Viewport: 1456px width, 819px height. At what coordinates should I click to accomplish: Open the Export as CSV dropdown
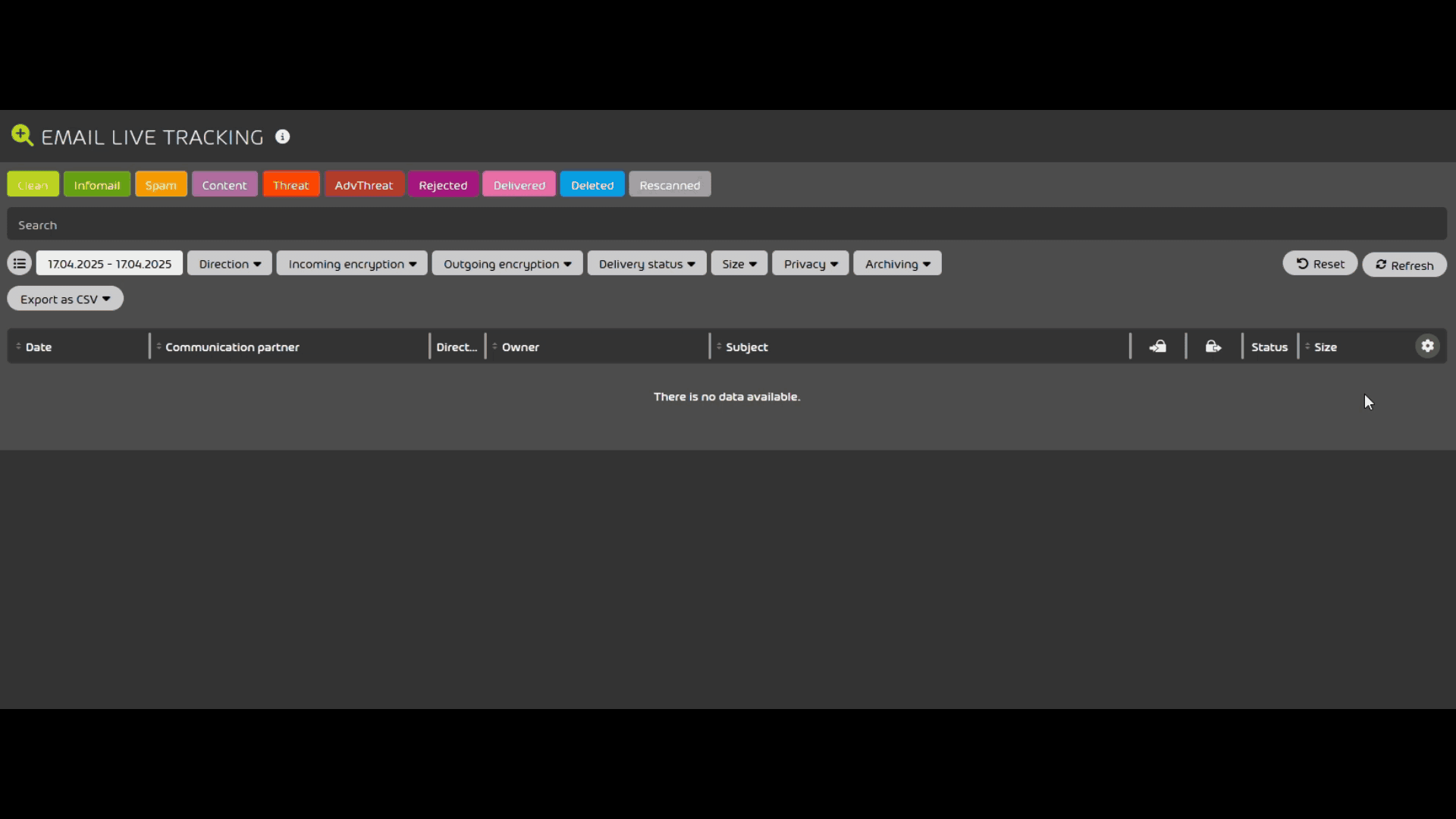[x=64, y=298]
